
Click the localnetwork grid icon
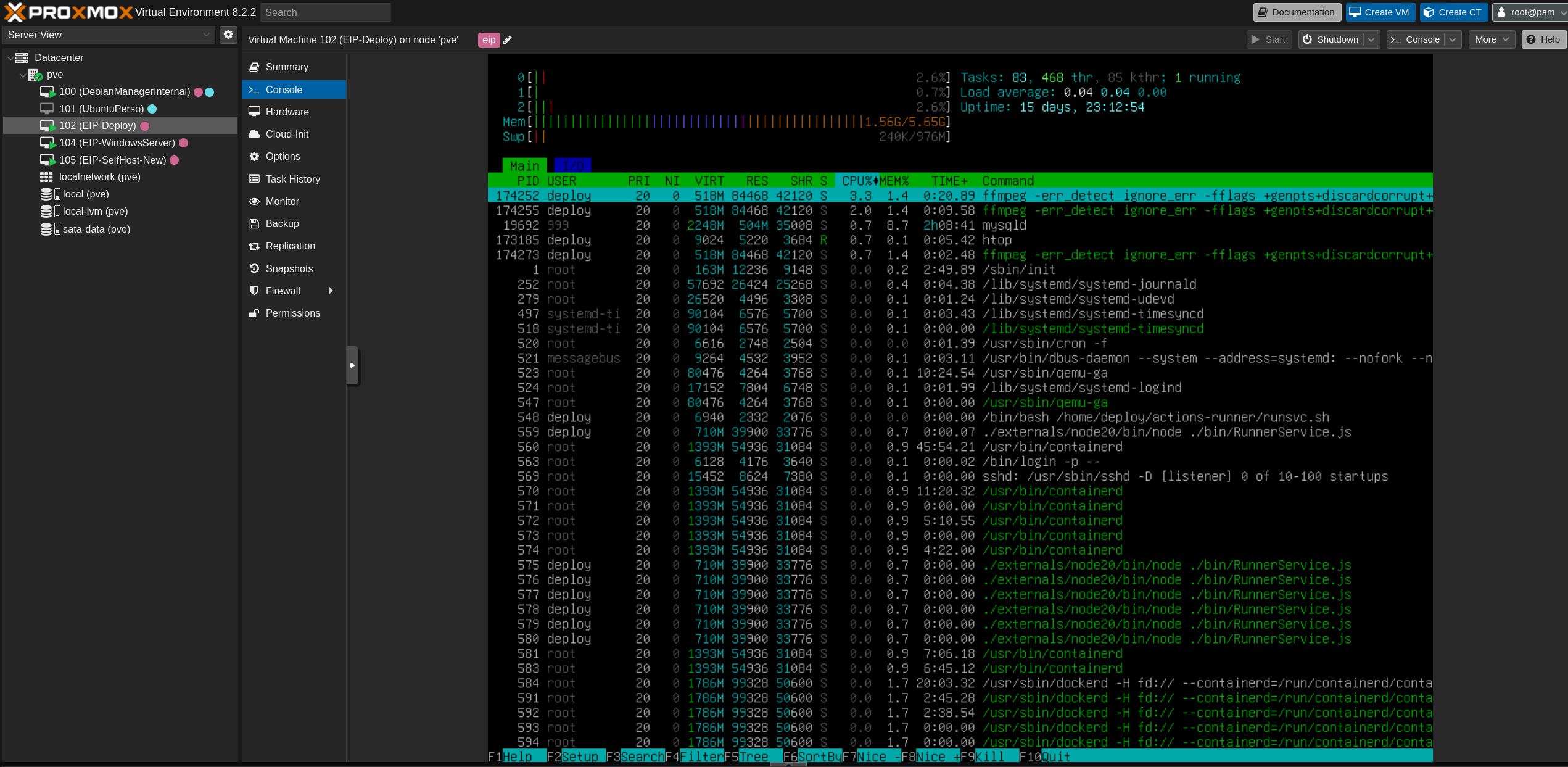point(46,177)
